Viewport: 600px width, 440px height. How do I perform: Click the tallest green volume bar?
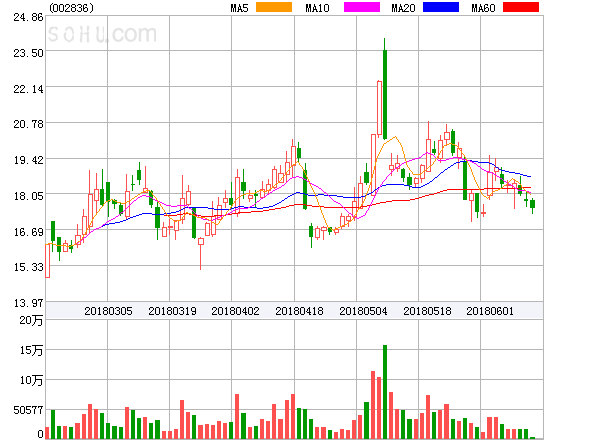coord(385,392)
